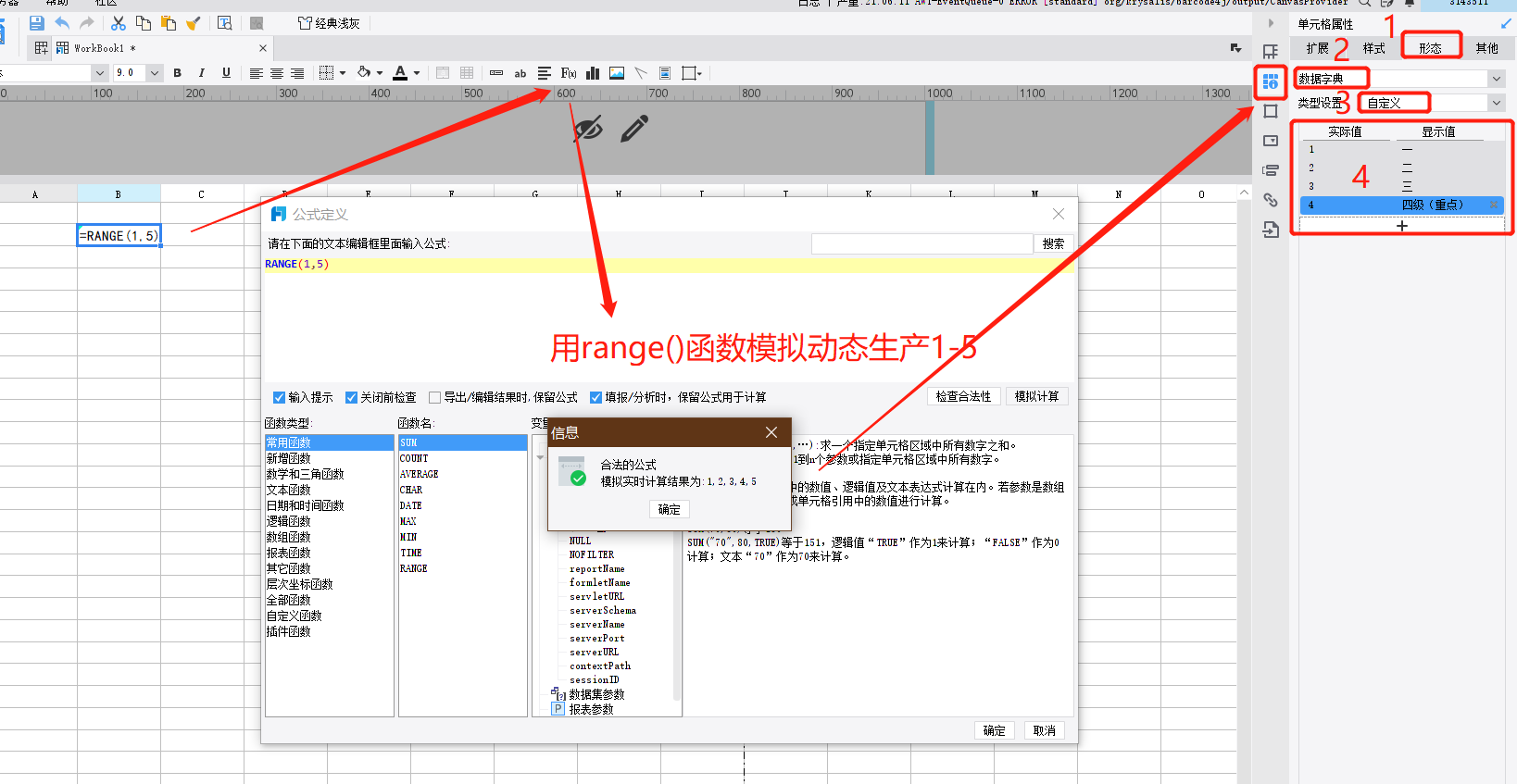Center-align the cell text

(x=277, y=73)
